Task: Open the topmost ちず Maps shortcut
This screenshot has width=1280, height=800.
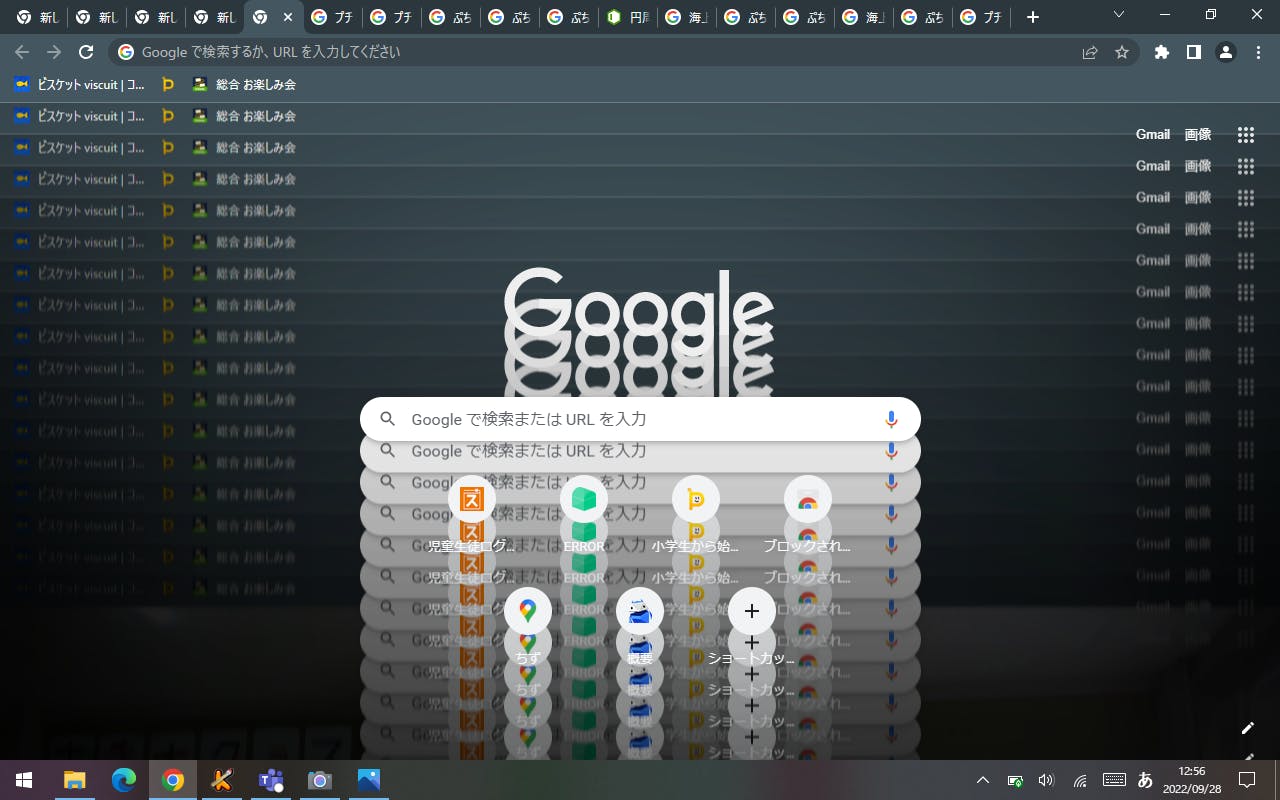Action: 528,610
